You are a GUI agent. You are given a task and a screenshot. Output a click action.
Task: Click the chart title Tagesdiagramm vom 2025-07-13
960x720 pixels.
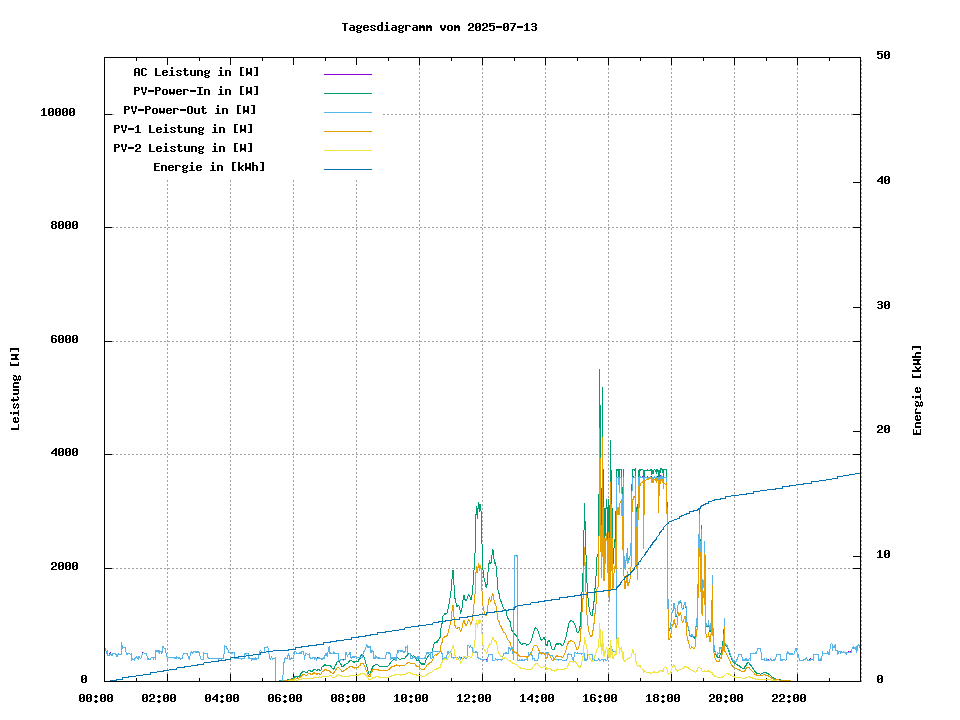tap(439, 27)
